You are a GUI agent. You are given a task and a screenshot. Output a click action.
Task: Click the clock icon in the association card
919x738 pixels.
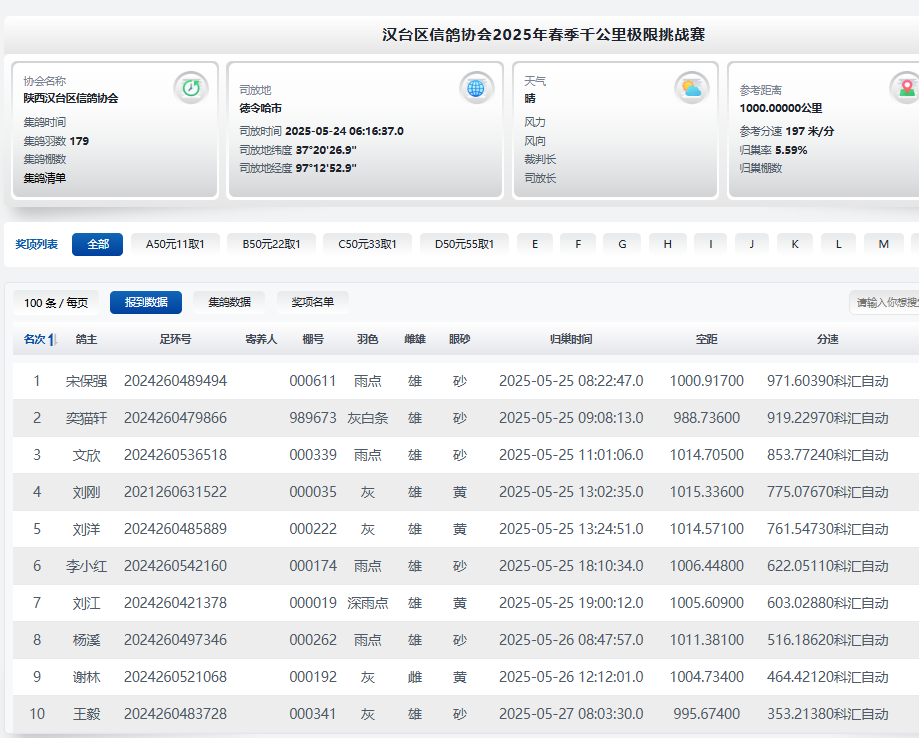[x=191, y=88]
